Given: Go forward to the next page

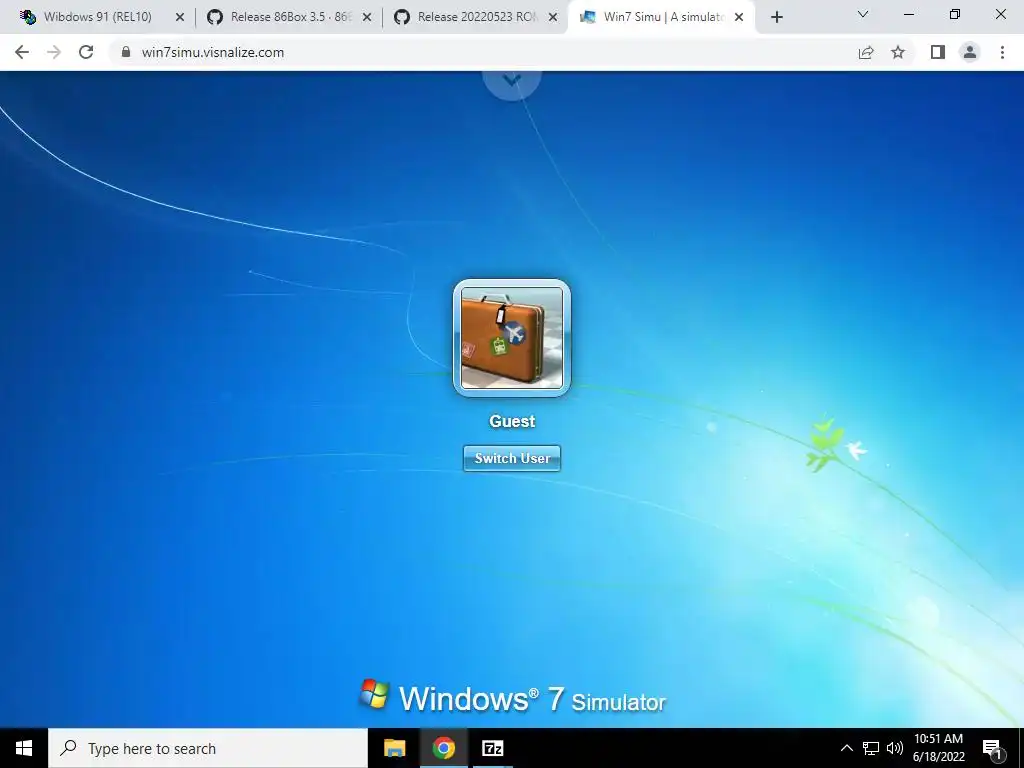Looking at the screenshot, I should click(54, 52).
